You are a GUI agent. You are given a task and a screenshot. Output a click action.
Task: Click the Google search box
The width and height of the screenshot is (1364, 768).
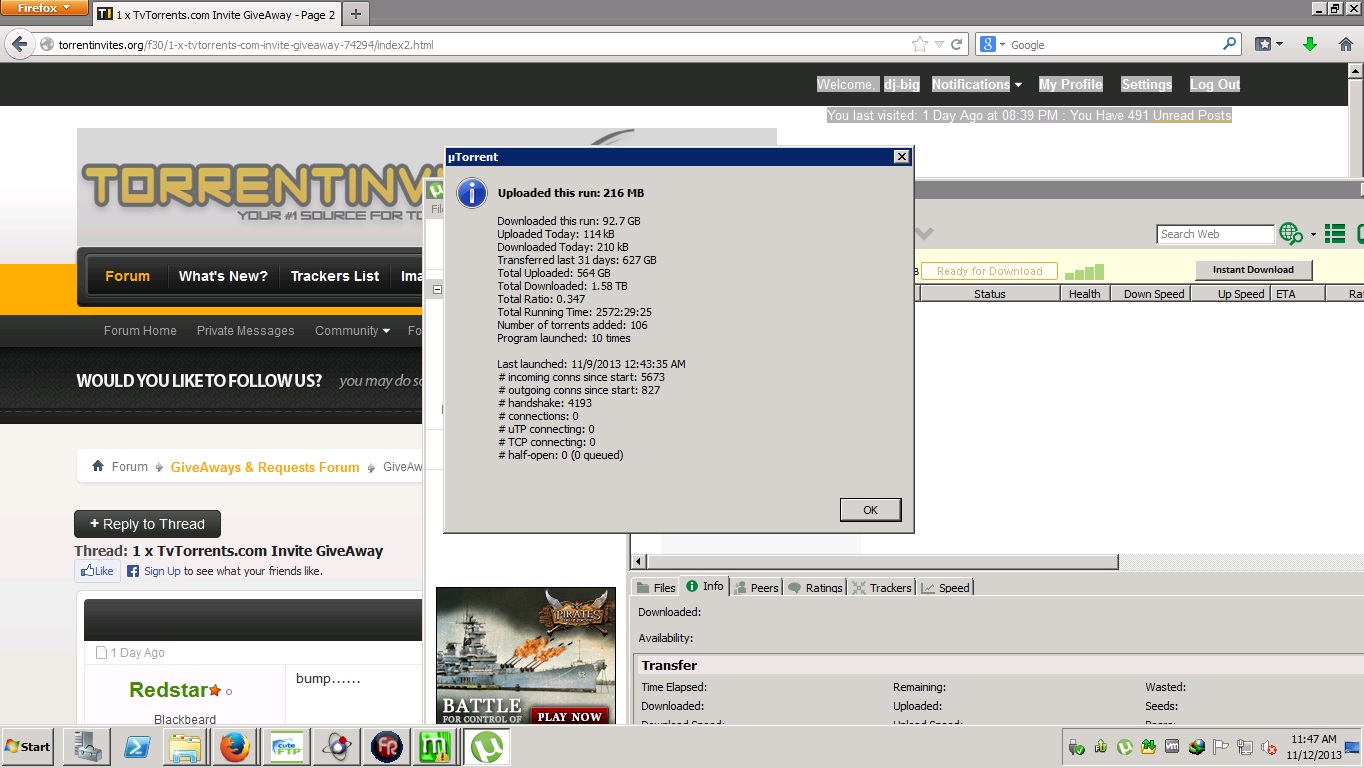point(1115,45)
